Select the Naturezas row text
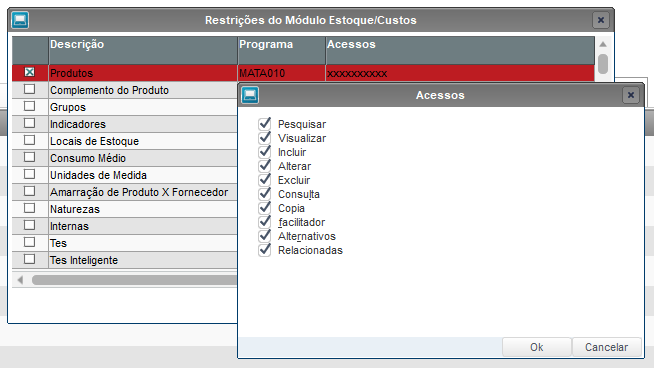Viewport: 654px width, 368px height. (x=75, y=209)
